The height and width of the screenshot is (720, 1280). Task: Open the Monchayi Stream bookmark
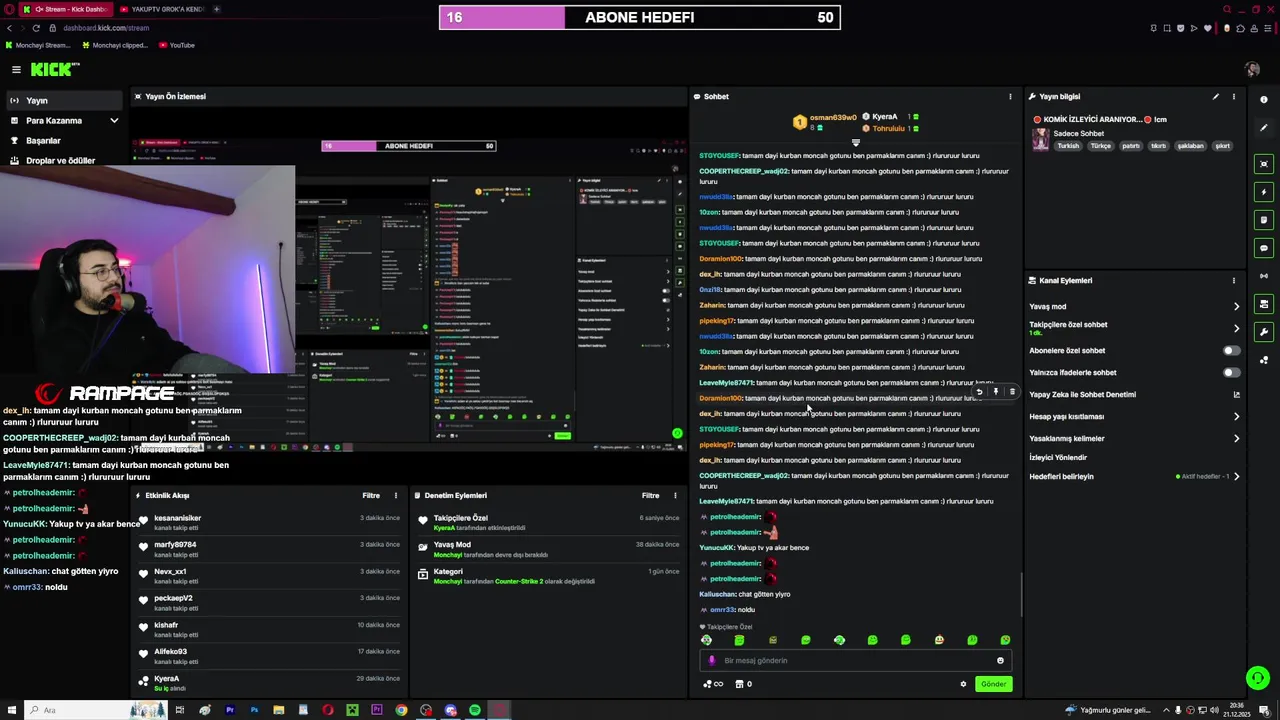click(x=38, y=45)
